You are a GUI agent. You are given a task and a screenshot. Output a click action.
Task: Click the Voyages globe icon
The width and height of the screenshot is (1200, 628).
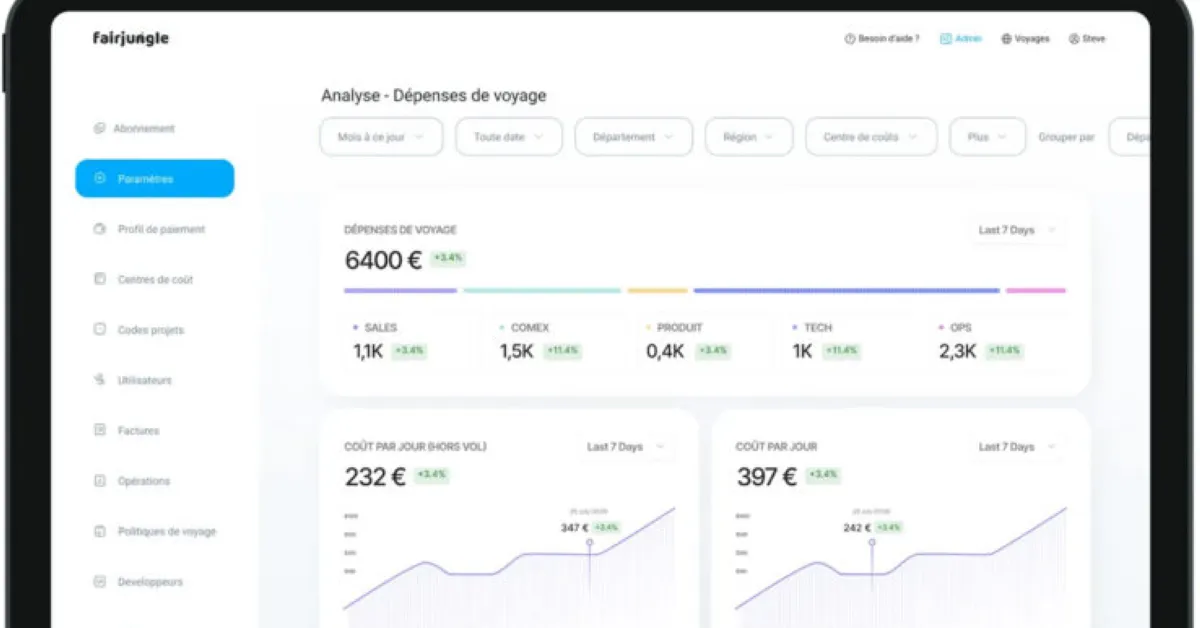pos(1006,39)
